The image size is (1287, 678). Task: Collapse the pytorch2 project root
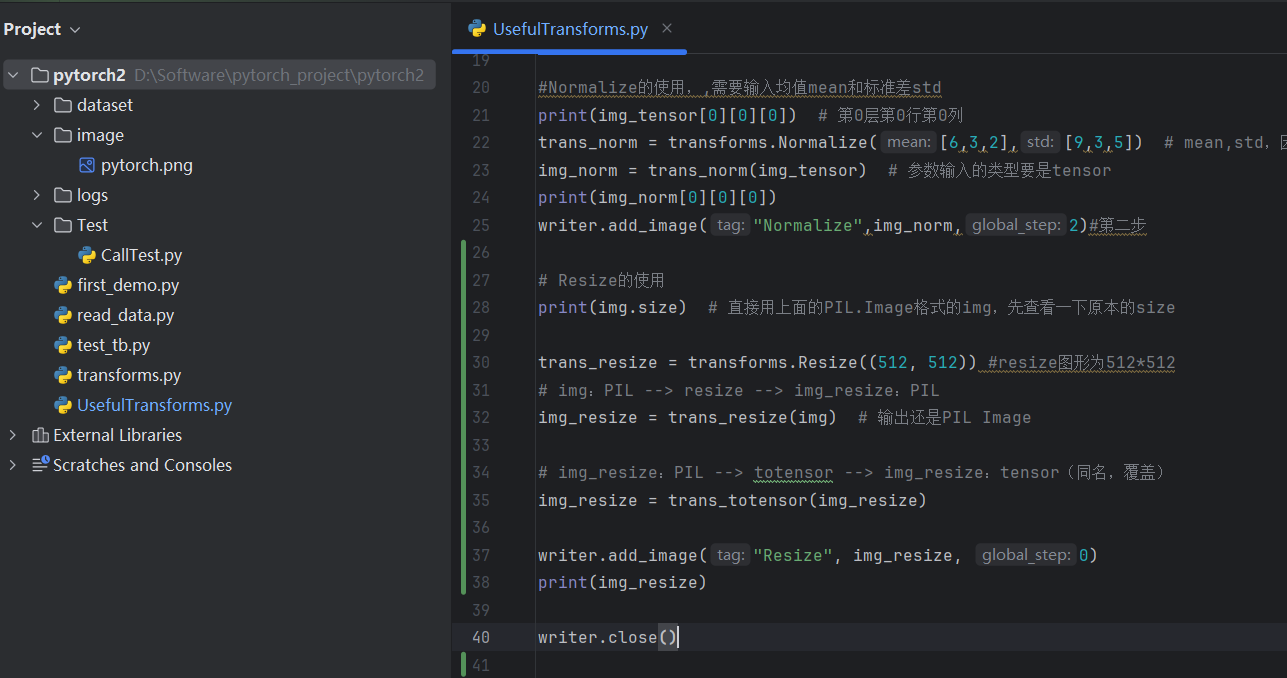[x=14, y=74]
